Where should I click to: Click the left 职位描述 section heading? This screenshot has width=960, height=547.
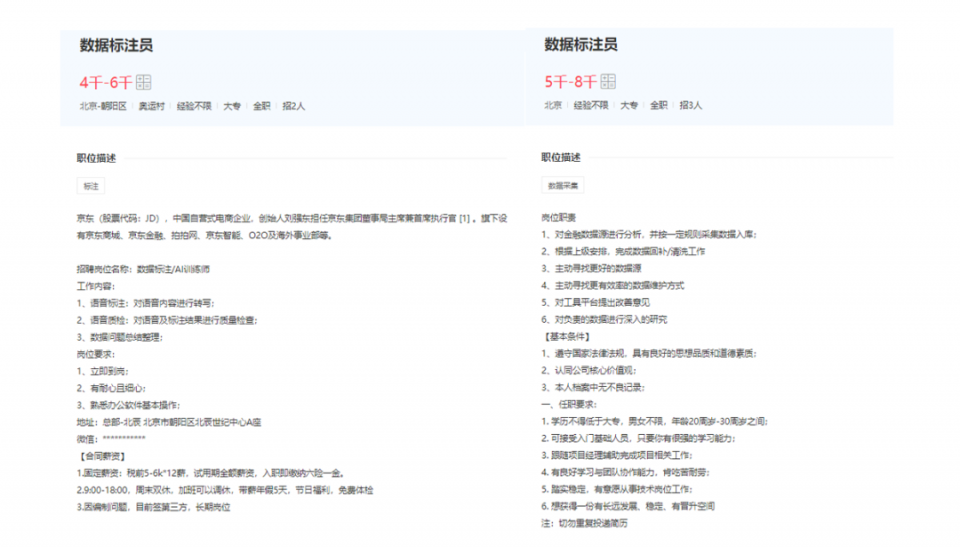coord(96,159)
